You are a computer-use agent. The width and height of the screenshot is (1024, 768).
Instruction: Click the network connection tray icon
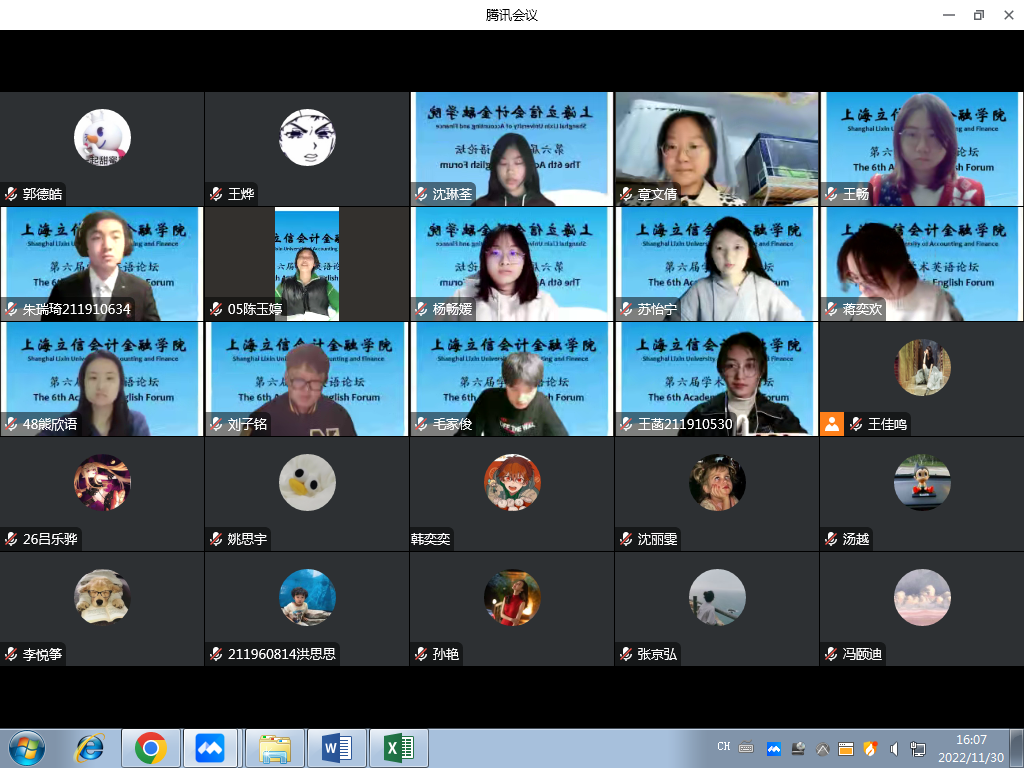pyautogui.click(x=918, y=748)
